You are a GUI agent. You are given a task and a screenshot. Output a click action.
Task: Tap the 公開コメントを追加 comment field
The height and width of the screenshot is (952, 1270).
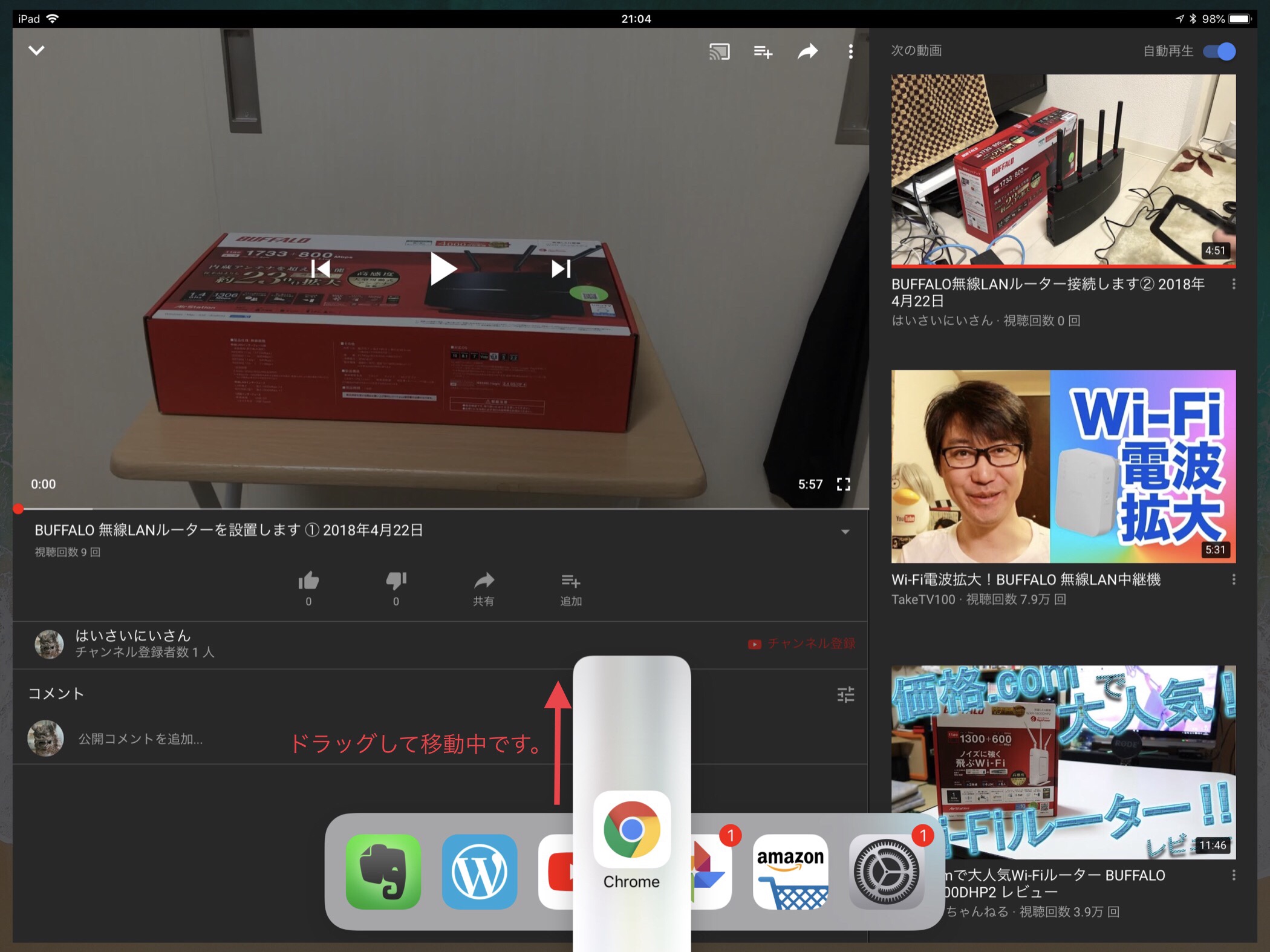tap(140, 738)
